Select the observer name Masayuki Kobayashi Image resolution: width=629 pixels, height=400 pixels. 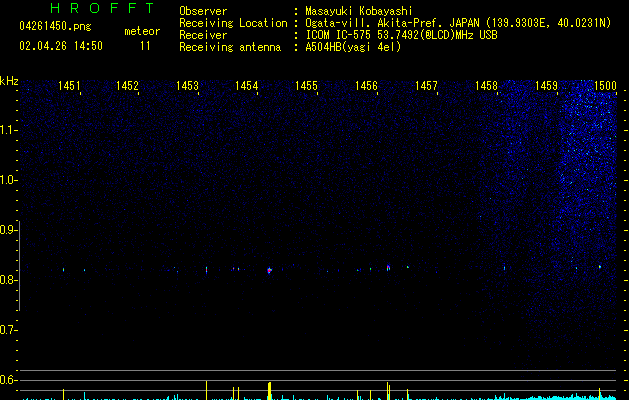(359, 11)
